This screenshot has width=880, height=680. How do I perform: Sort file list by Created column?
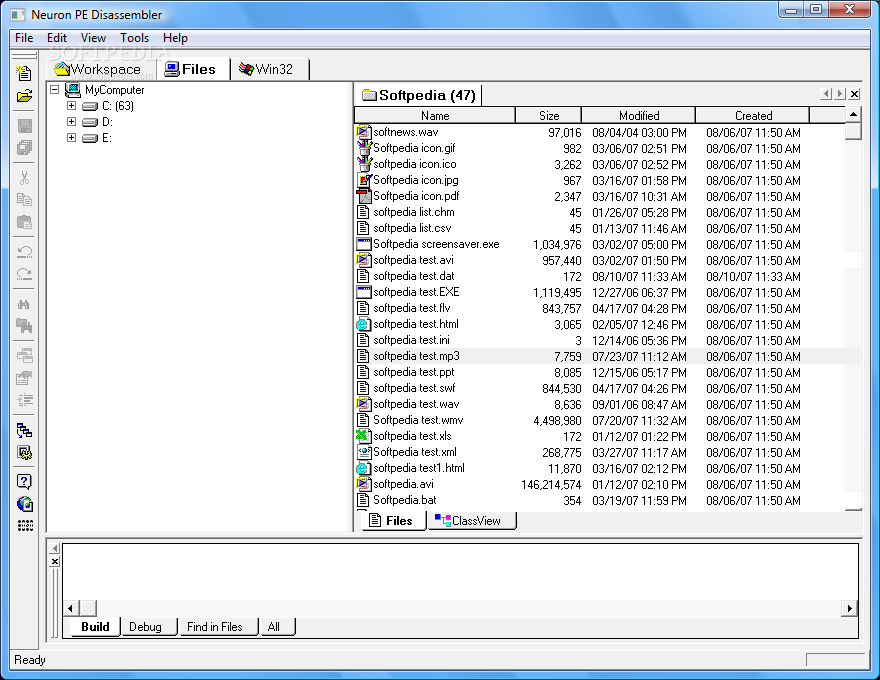753,116
